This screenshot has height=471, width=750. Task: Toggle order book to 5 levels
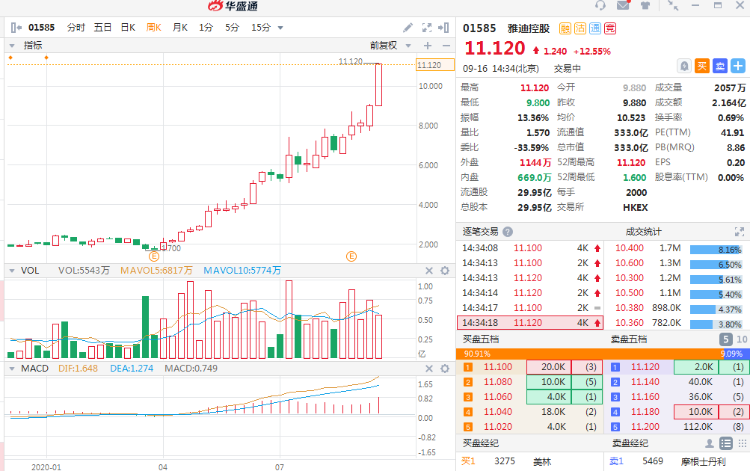point(725,339)
